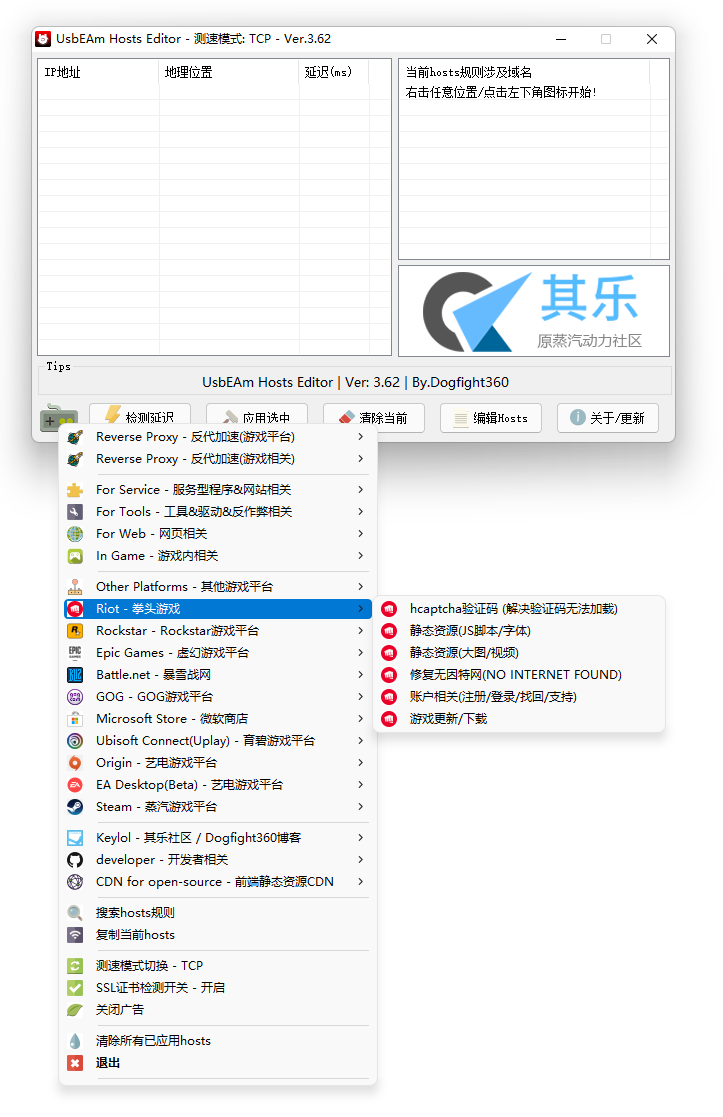This screenshot has width=723, height=1117.
Task: Click the In Game controller icon
Action: pos(75,556)
